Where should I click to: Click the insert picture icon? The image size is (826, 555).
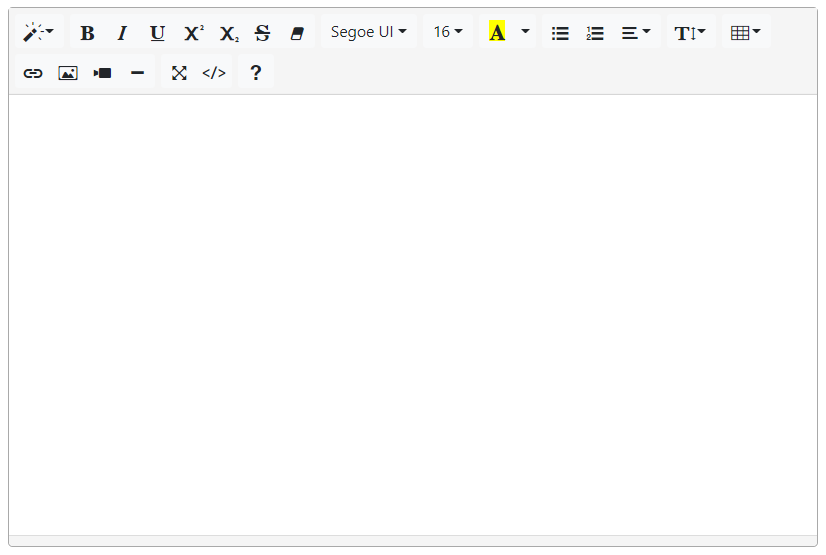click(67, 73)
